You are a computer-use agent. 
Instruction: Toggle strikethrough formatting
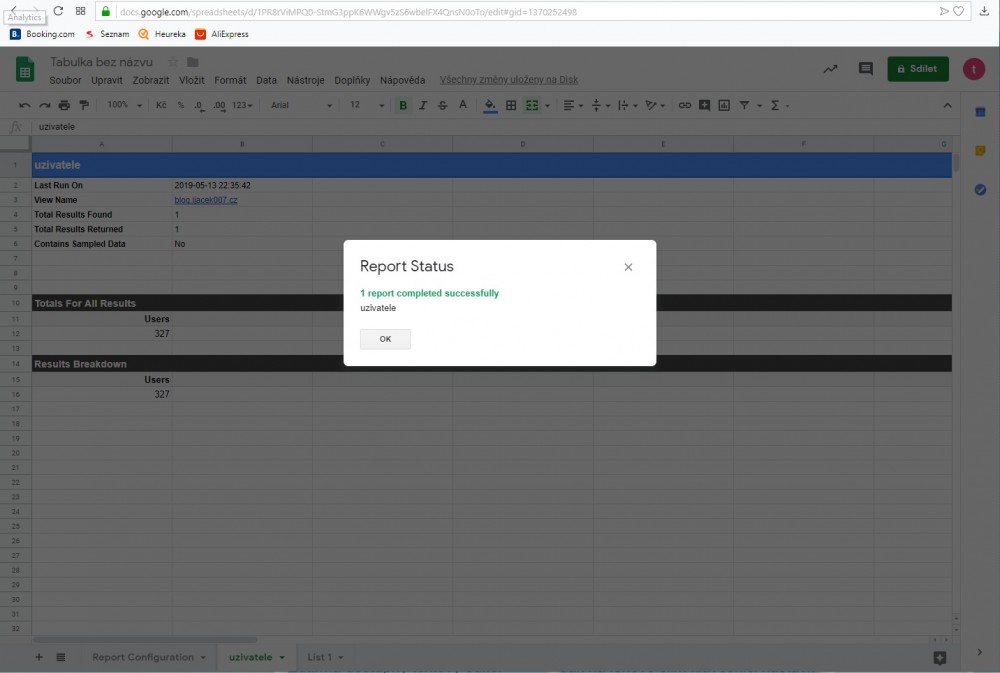tap(442, 105)
